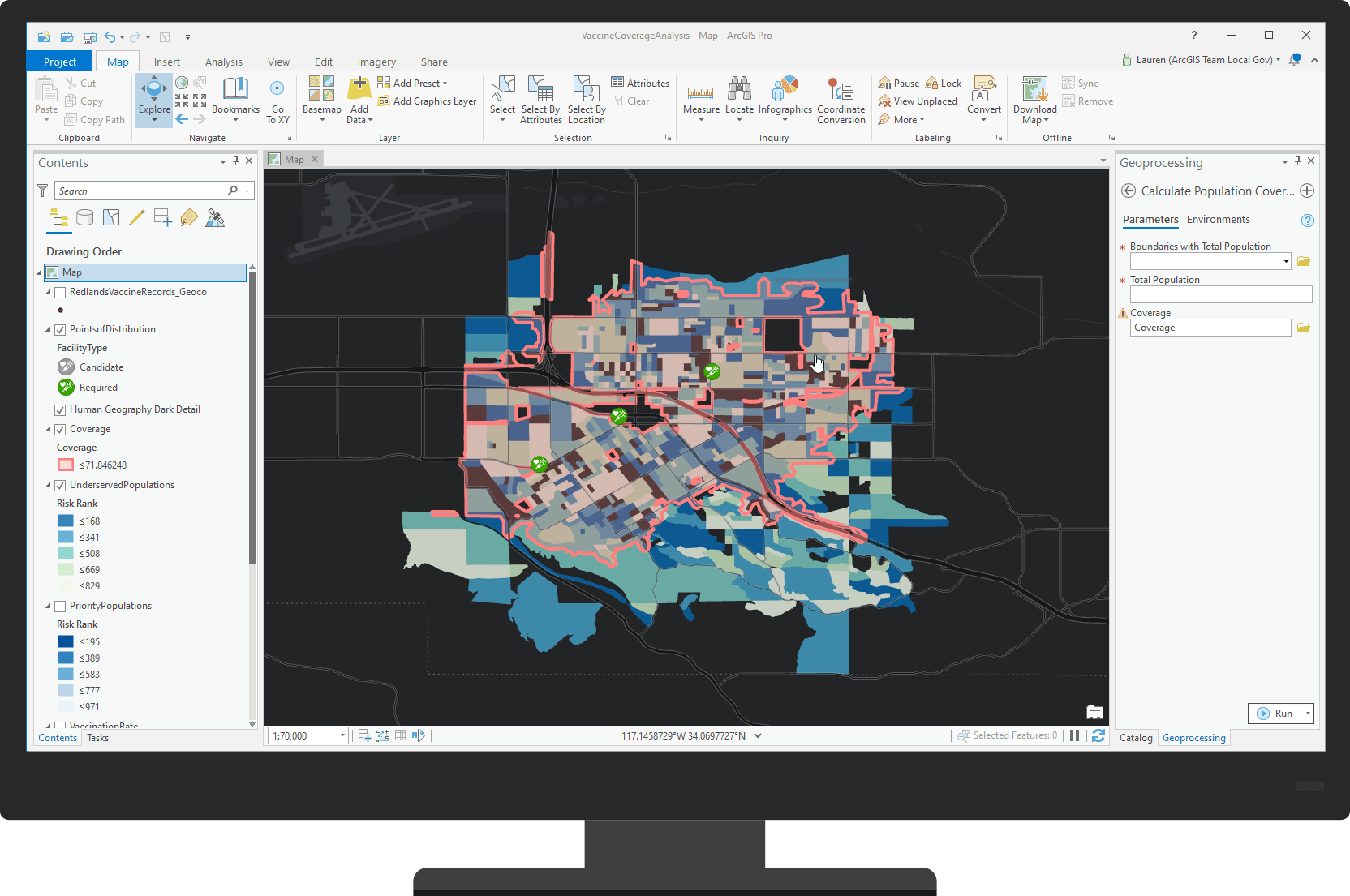The height and width of the screenshot is (896, 1350).
Task: Open Select By Attributes
Action: point(541,99)
